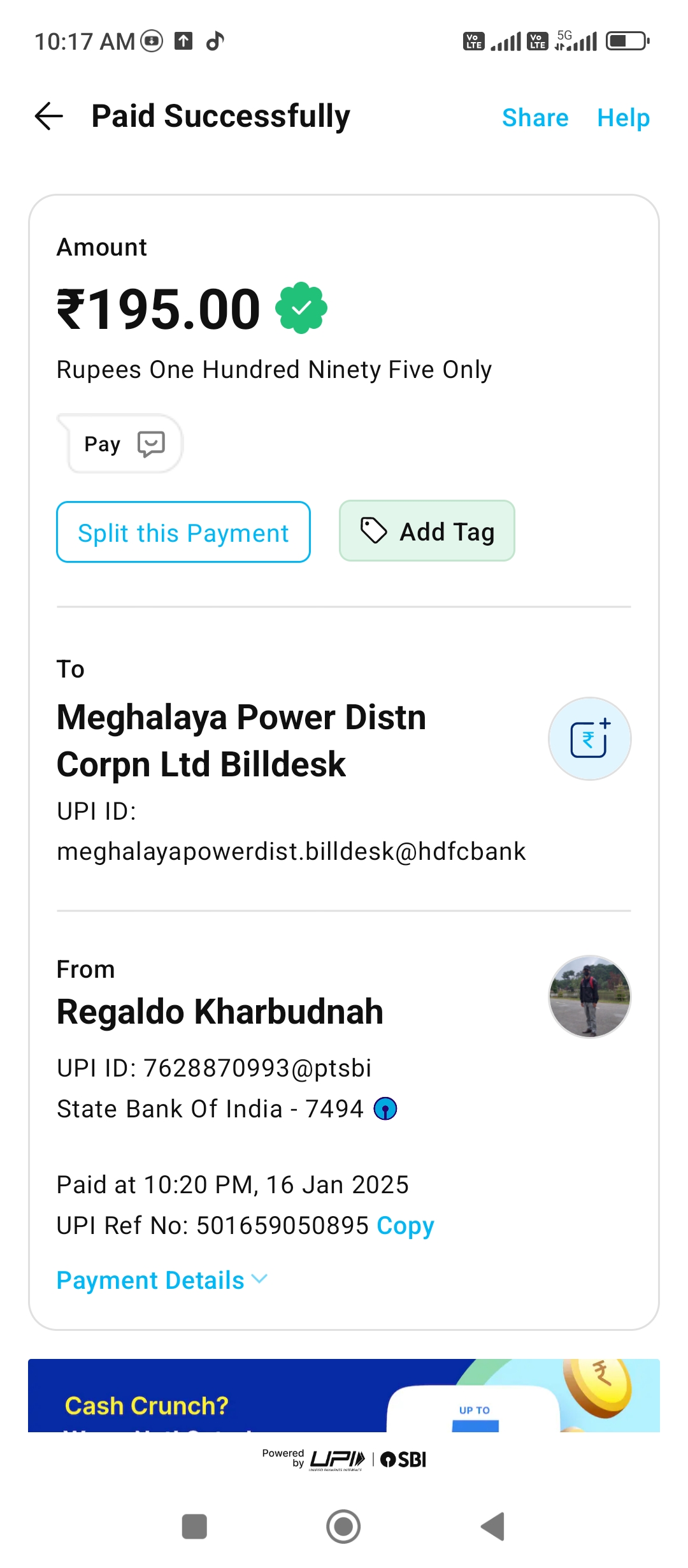Expand the Payment Details section
This screenshot has height=1568, width=688.
[151, 1281]
